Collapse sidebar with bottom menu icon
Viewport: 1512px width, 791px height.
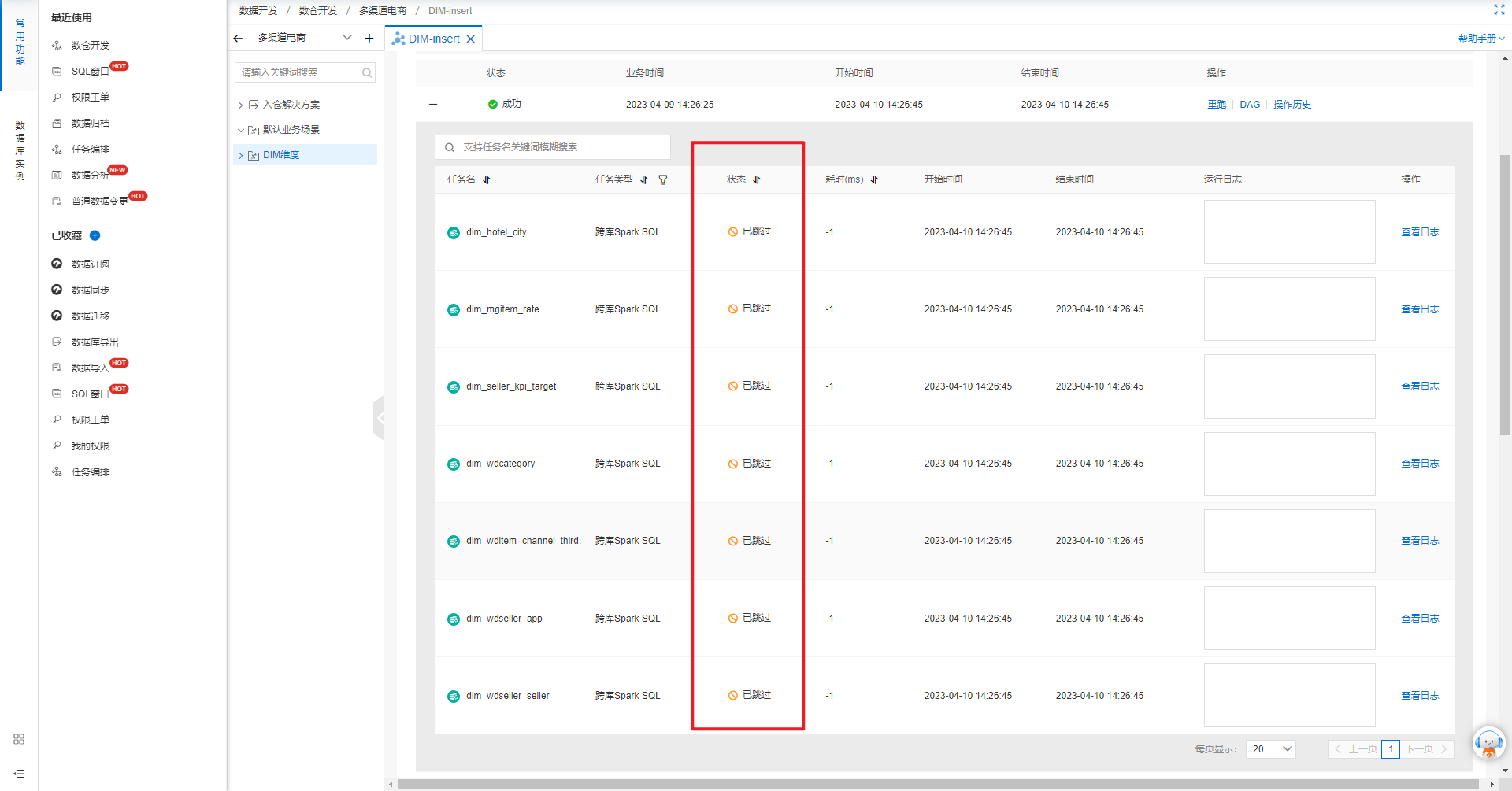coord(19,774)
